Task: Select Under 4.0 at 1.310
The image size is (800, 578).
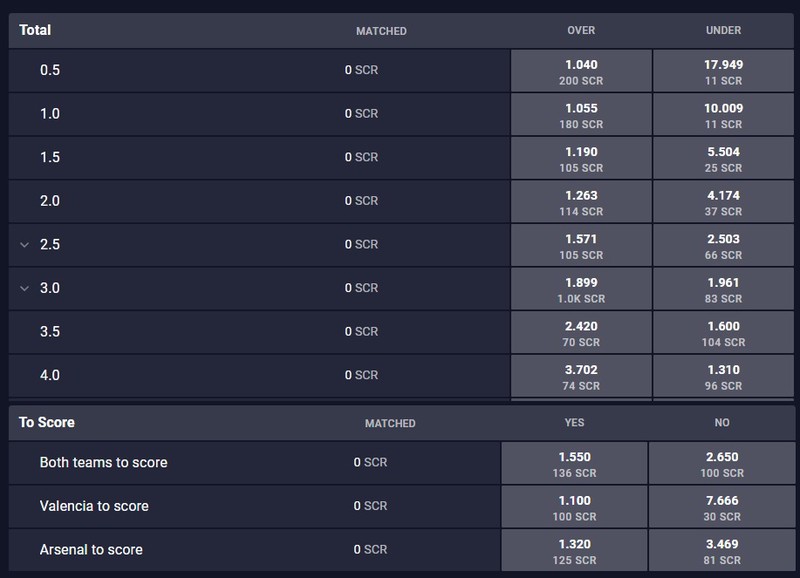Action: (x=723, y=376)
